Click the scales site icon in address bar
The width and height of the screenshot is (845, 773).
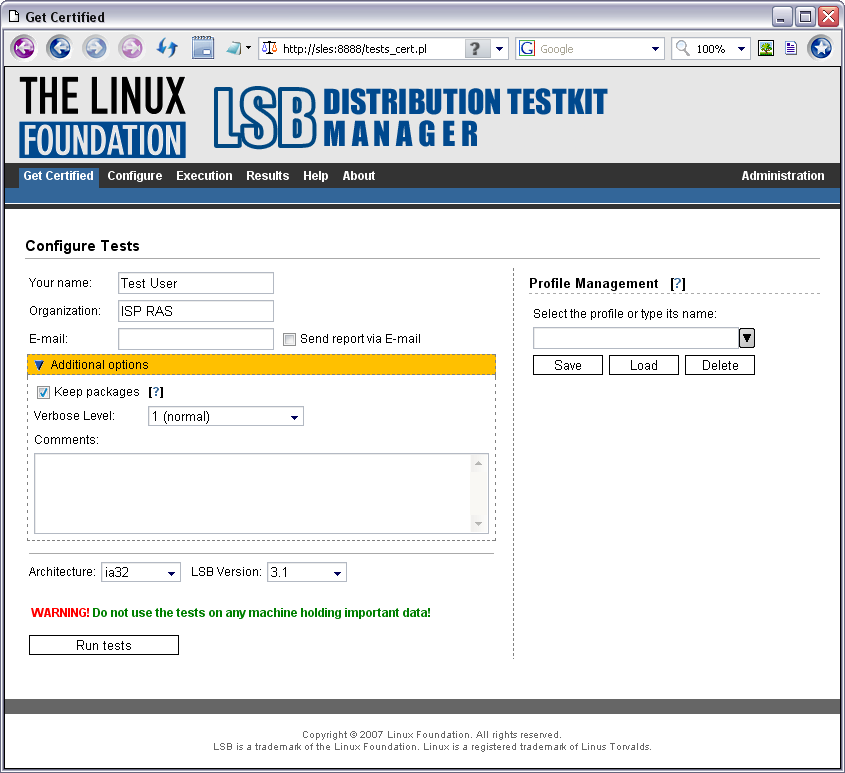269,49
